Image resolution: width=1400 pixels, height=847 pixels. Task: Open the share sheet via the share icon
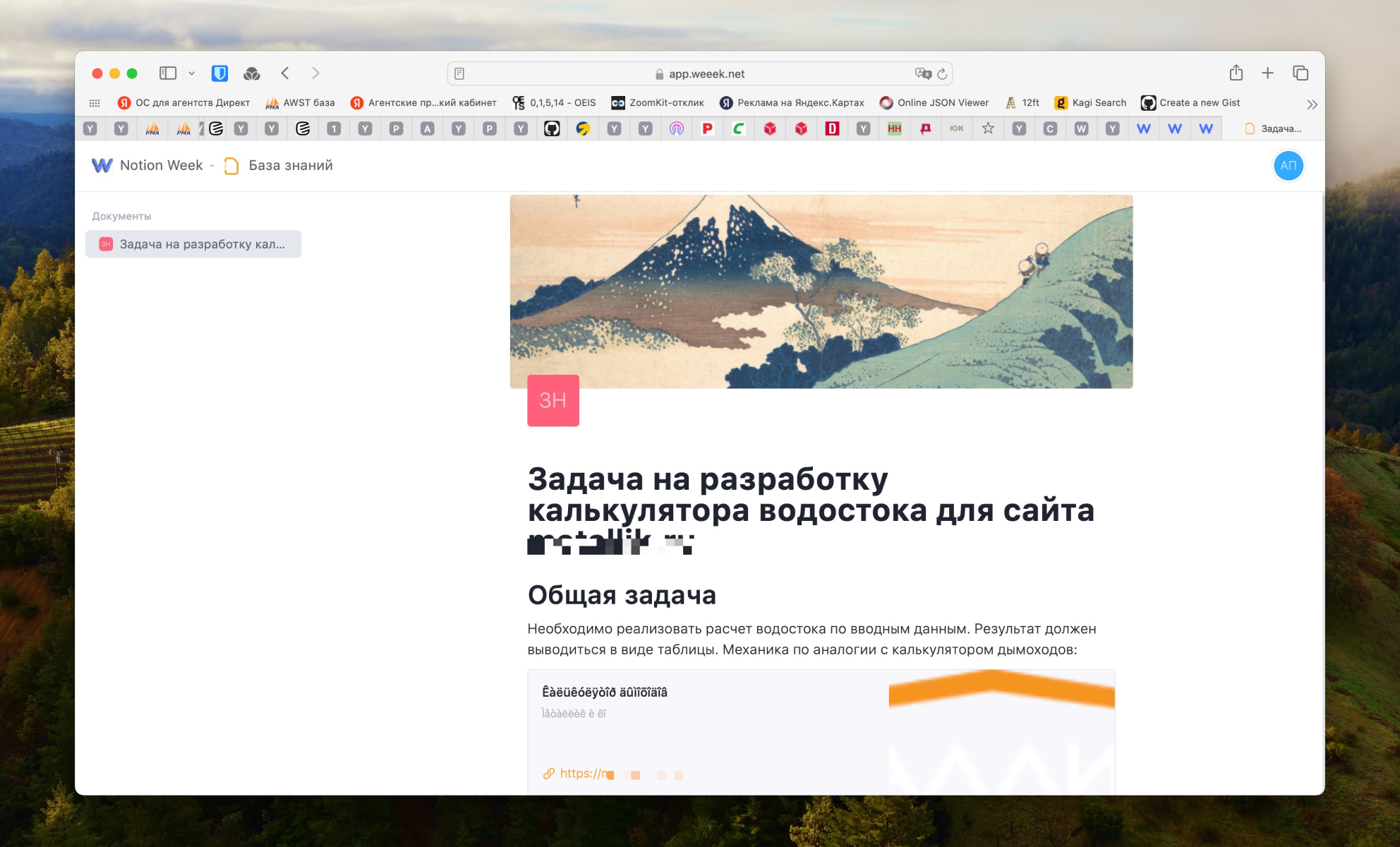click(1236, 73)
